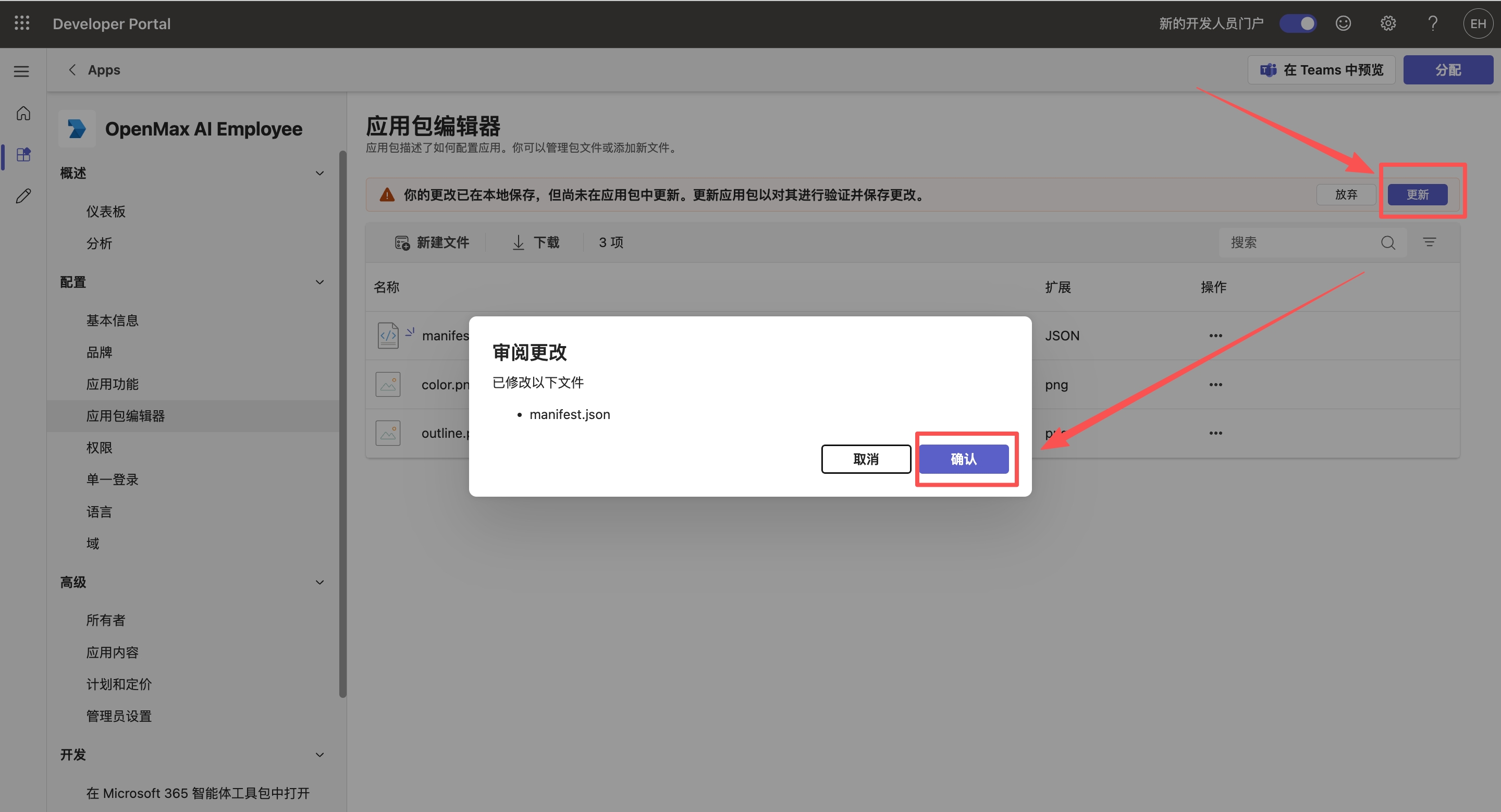Screen dimensions: 1501x812
Task: Collapse the 开发 section
Action: tap(319, 754)
